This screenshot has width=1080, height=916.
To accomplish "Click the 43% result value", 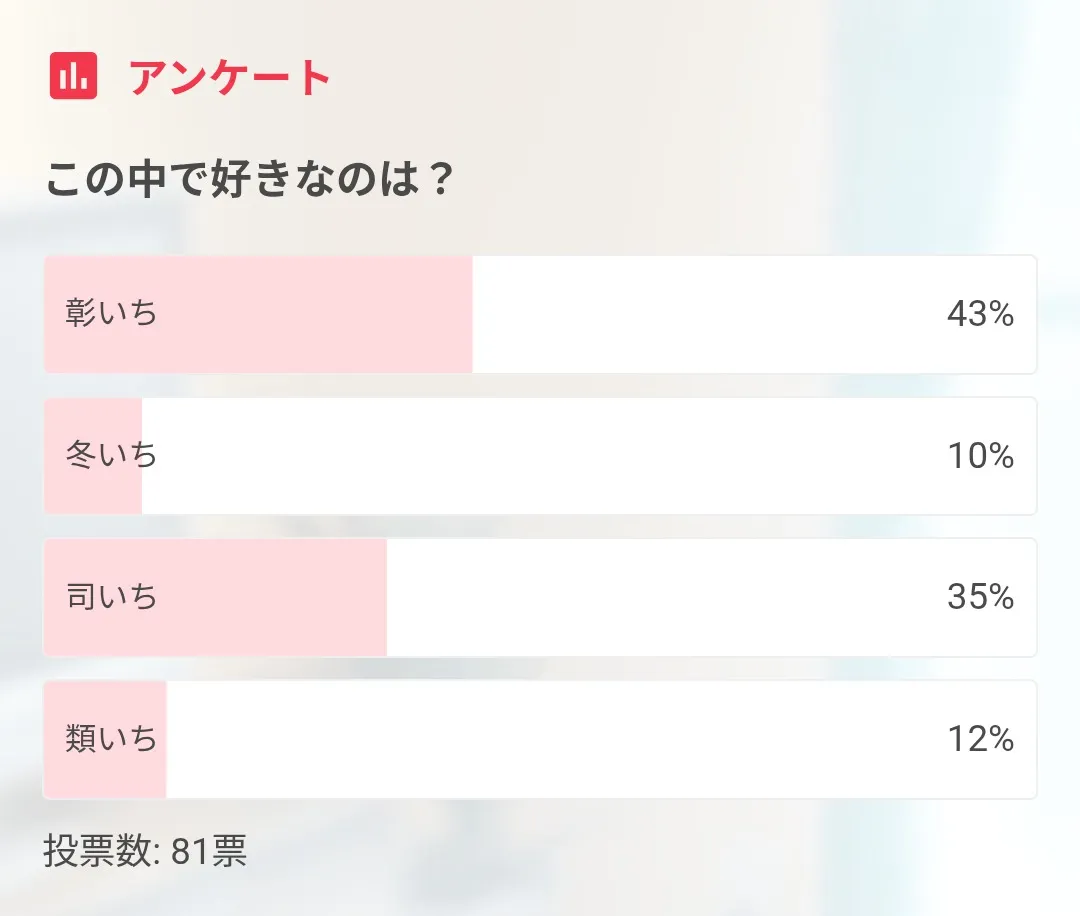I will pos(980,314).
